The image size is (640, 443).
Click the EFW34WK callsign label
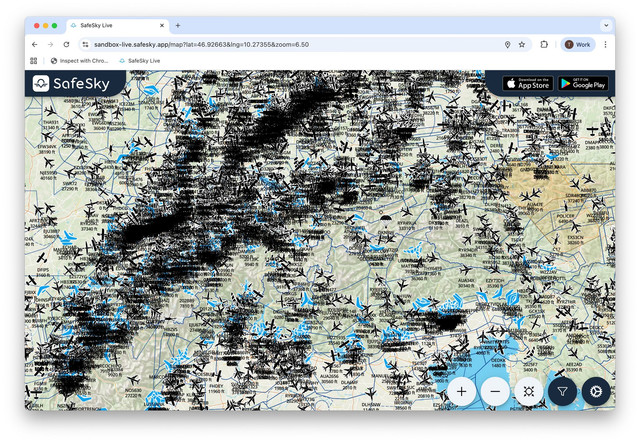tap(47, 146)
